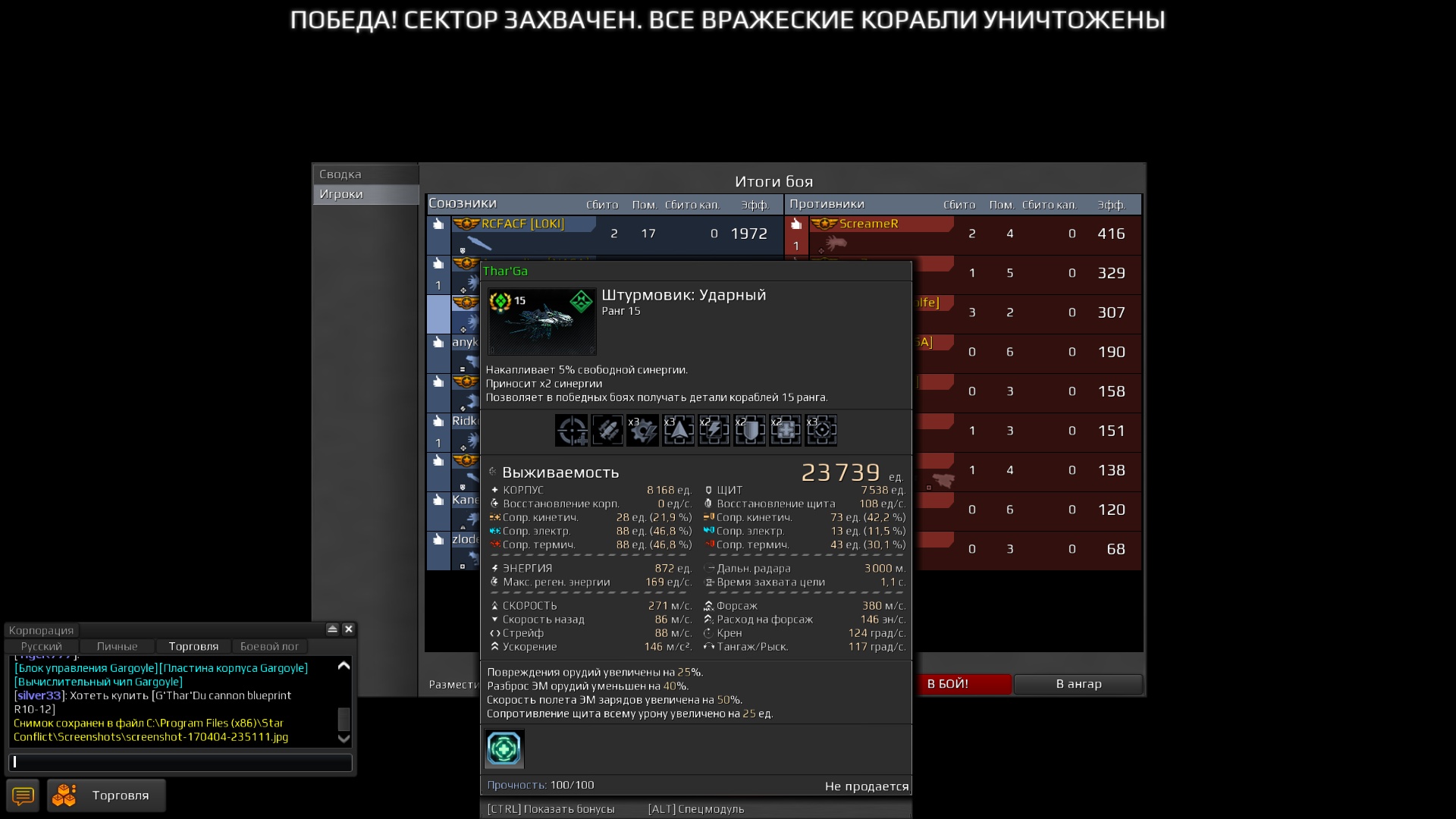Close the chat window
The height and width of the screenshot is (819, 1456).
click(x=349, y=629)
